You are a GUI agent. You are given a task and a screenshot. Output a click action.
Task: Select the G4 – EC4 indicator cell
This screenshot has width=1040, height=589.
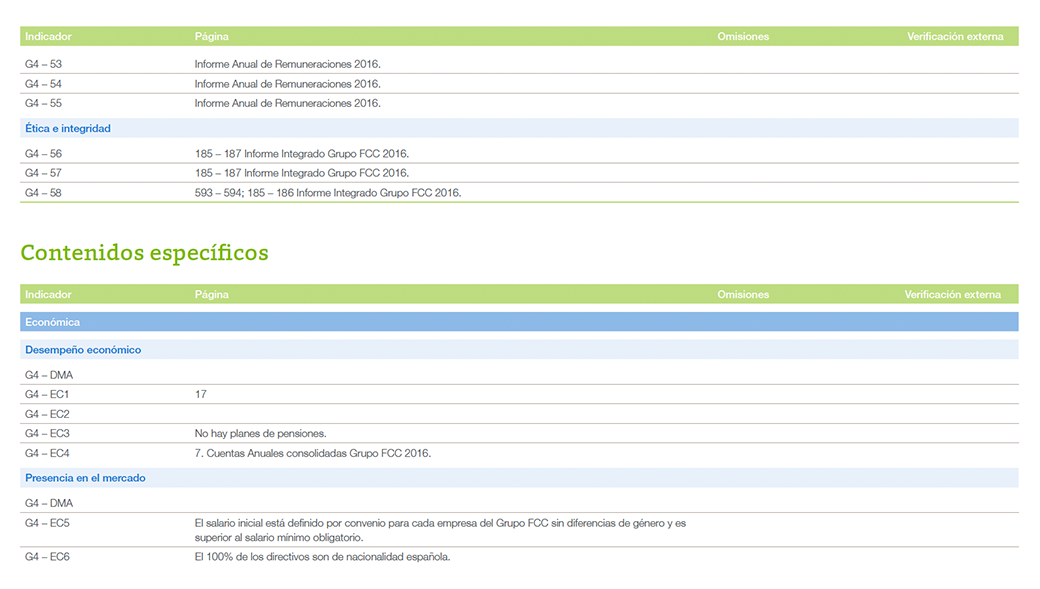click(46, 454)
